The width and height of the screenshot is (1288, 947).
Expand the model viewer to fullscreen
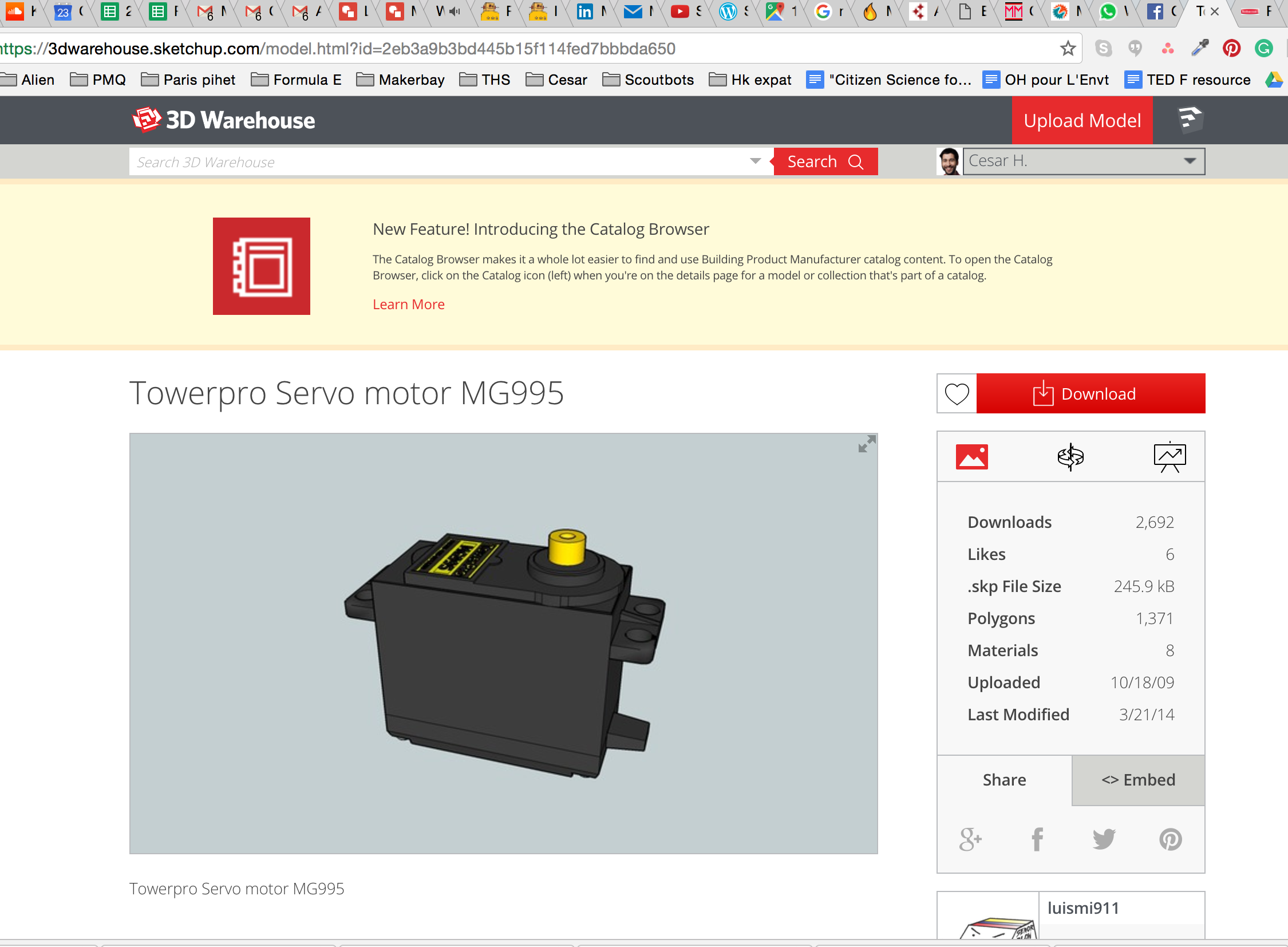867,444
